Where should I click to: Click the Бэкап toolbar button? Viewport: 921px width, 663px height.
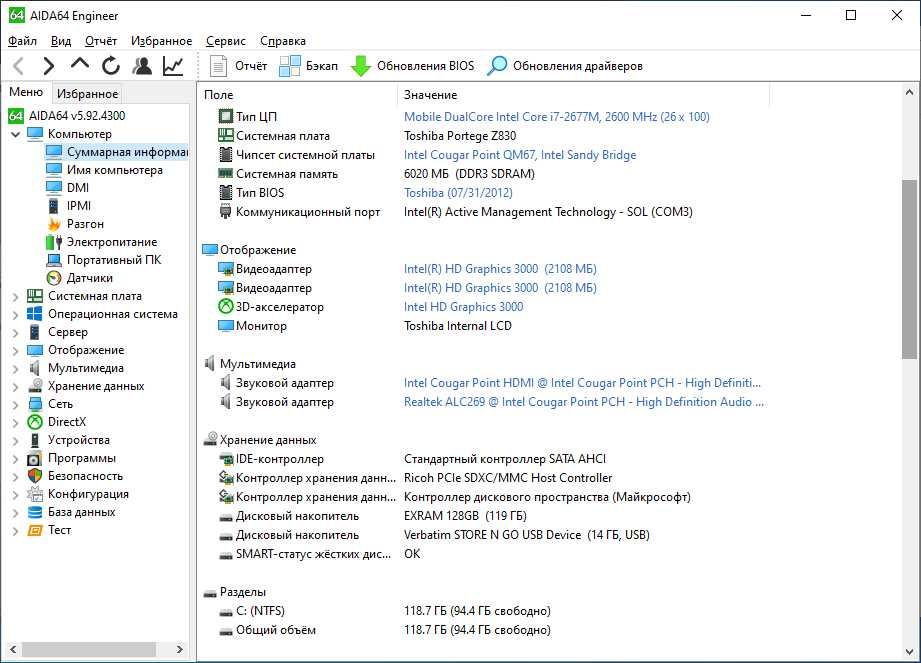(308, 66)
